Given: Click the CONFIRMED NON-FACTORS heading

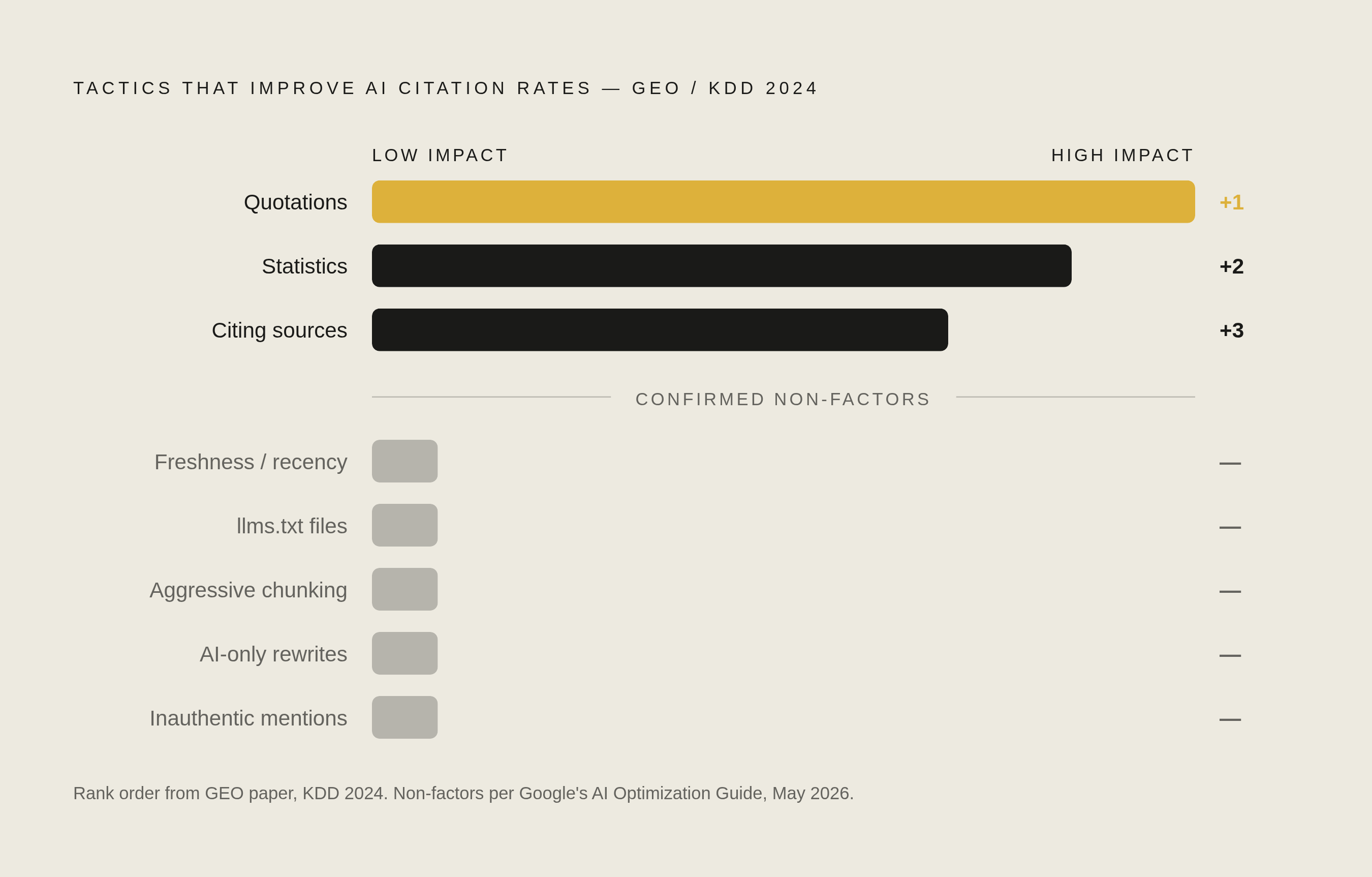Looking at the screenshot, I should tap(783, 399).
